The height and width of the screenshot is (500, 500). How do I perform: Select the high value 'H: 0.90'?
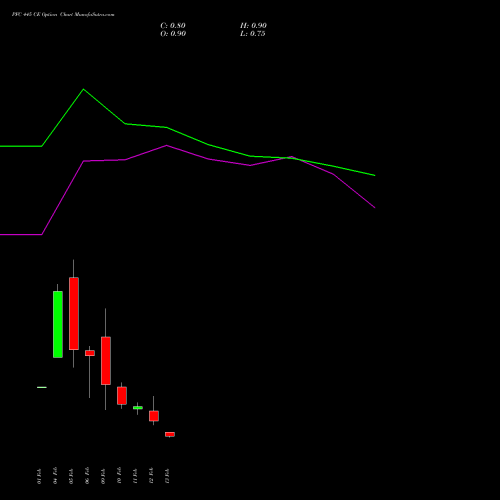click(253, 26)
